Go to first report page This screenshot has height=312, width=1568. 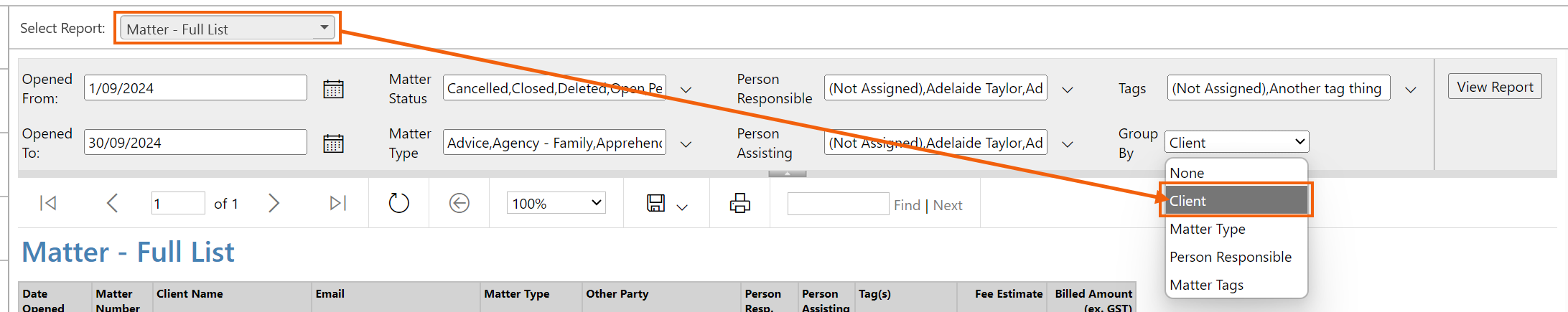click(48, 204)
